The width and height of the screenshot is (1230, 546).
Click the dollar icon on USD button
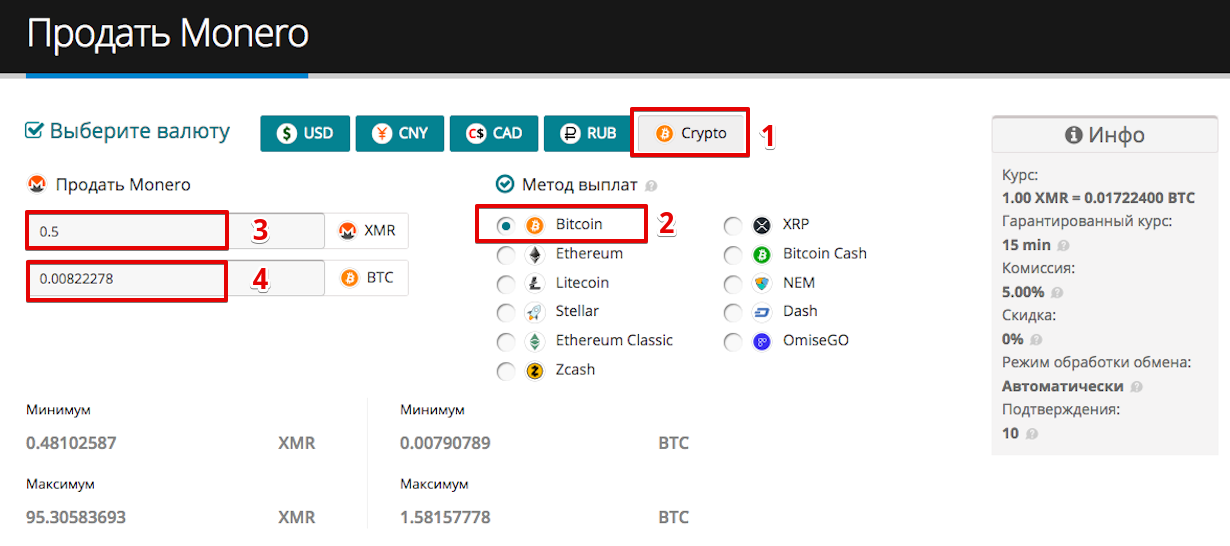click(x=287, y=133)
